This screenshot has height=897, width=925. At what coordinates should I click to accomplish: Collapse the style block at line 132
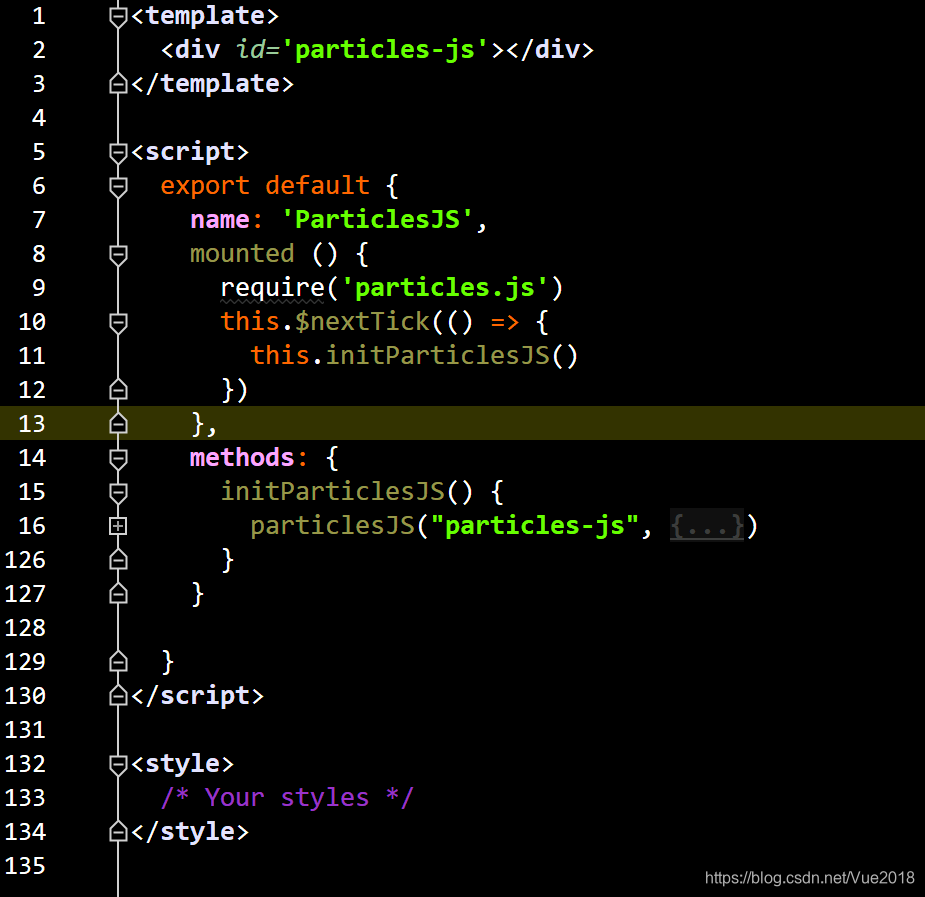coord(118,765)
